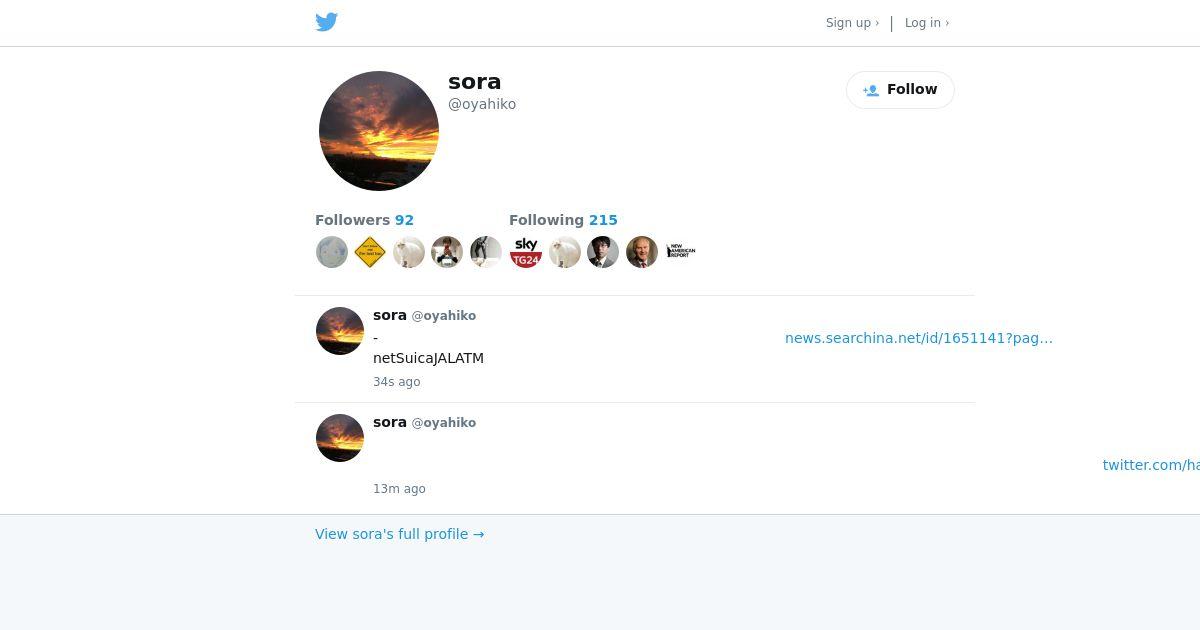
Task: Click the Twitter bird logo
Action: [326, 22]
